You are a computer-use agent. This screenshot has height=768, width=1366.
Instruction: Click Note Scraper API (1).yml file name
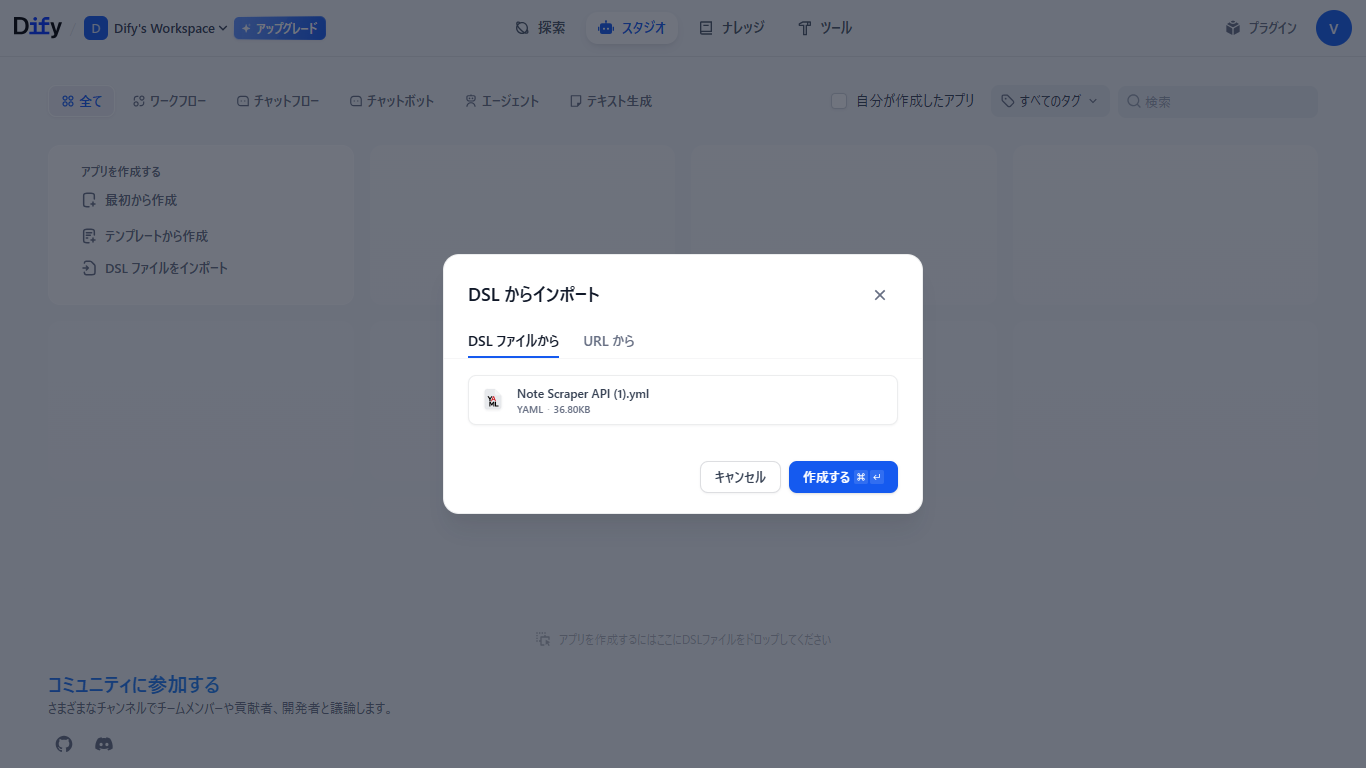(583, 394)
